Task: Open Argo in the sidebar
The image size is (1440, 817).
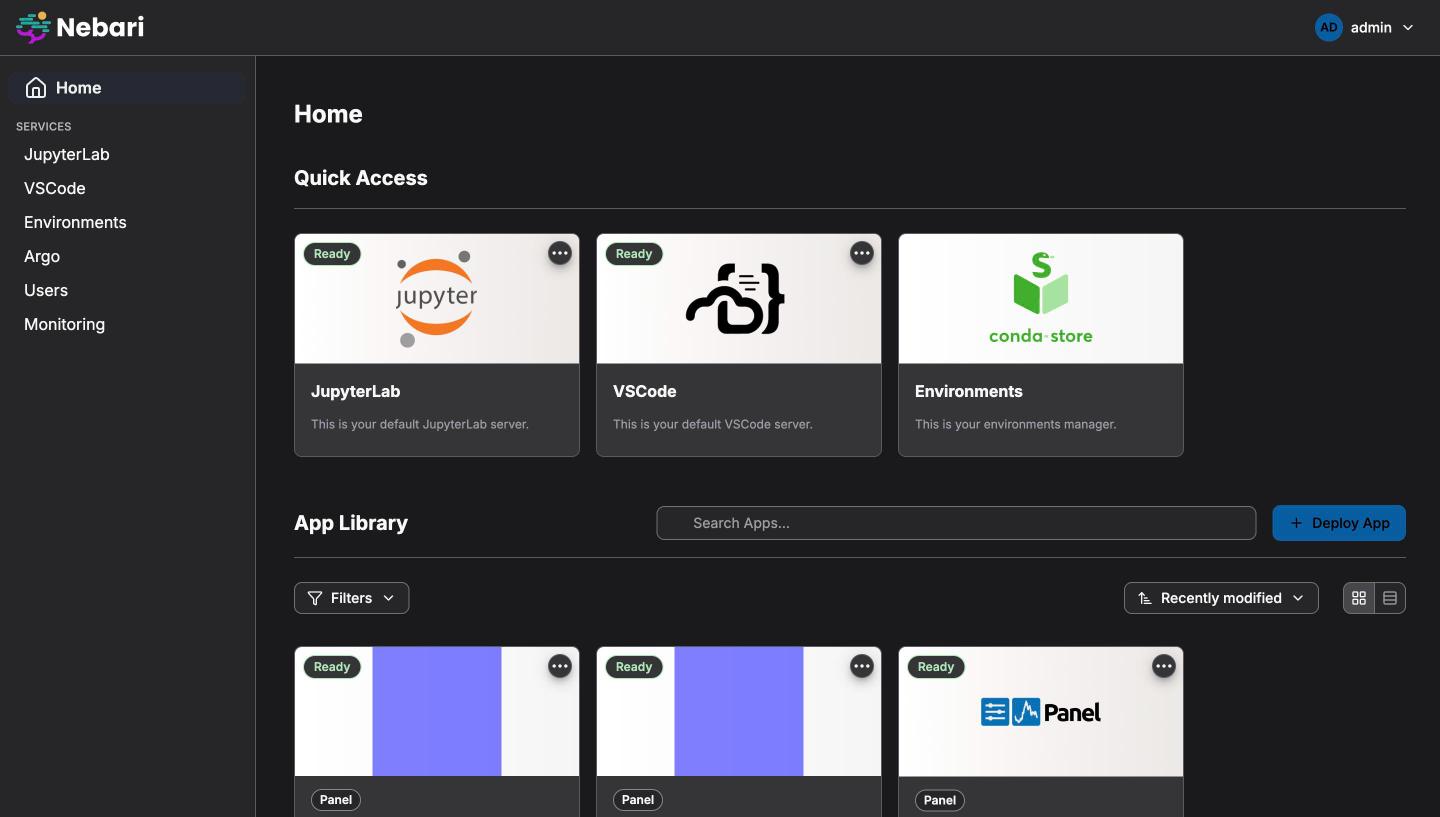Action: pos(42,256)
